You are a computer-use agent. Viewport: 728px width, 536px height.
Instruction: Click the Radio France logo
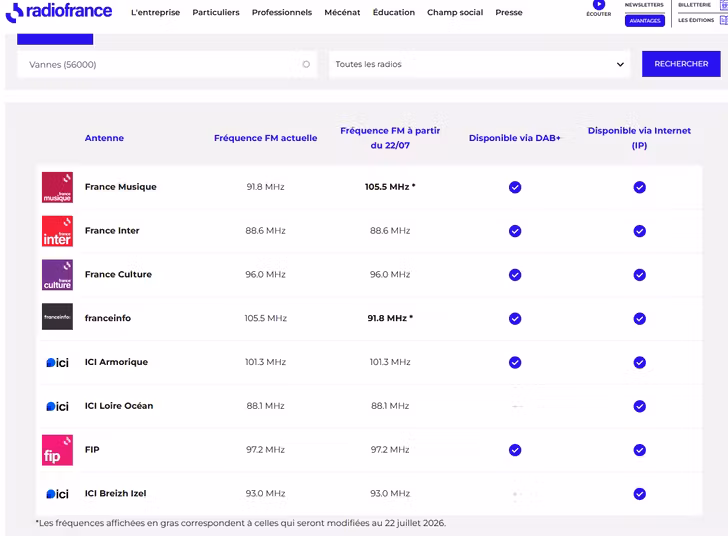(58, 12)
